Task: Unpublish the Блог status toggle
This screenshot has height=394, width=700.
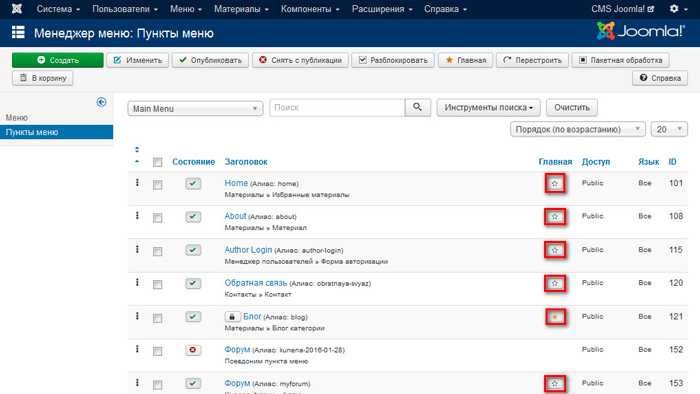Action: tap(193, 317)
